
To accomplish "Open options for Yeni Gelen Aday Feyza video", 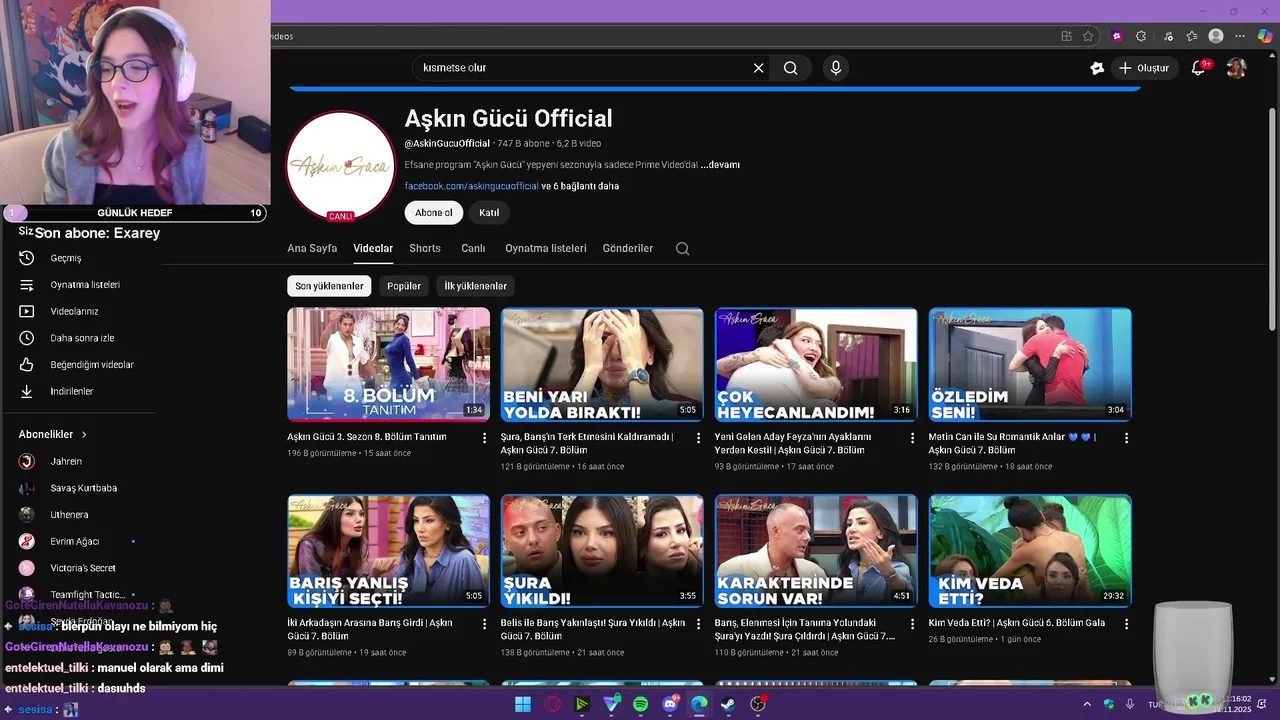I will 913,438.
